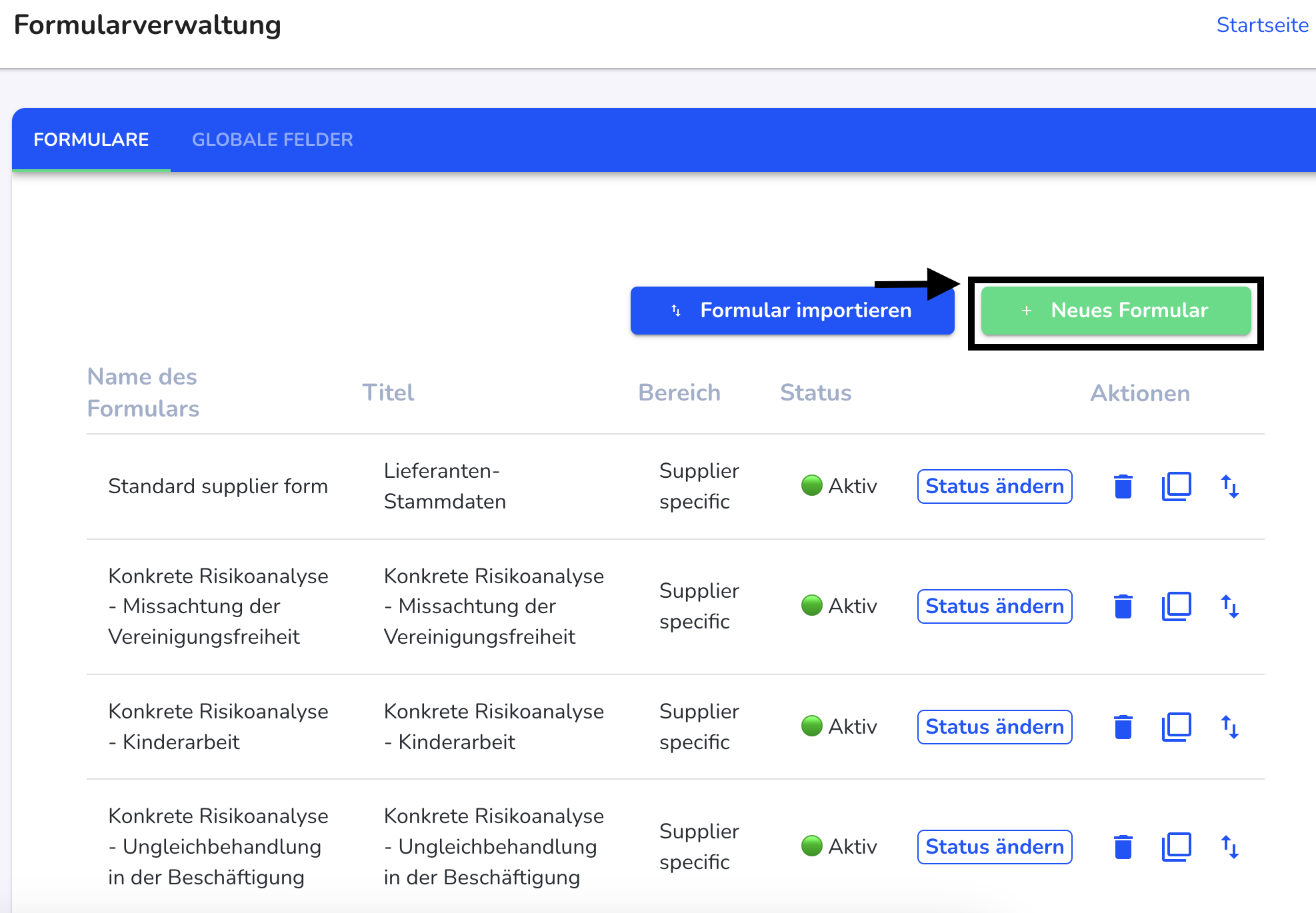This screenshot has width=1316, height=913.
Task: Select the Standard supplier form name
Action: tap(218, 486)
